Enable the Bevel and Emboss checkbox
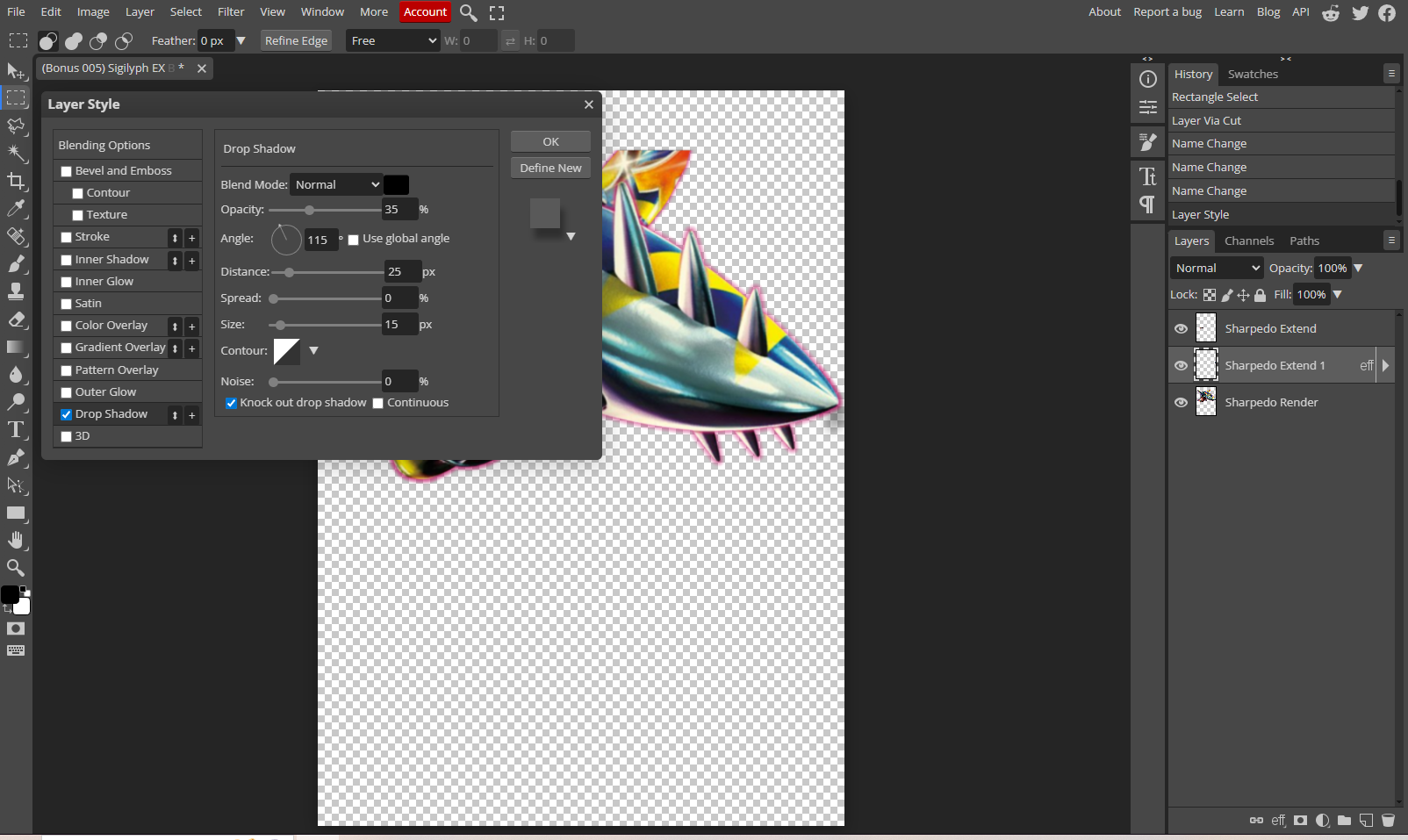The height and width of the screenshot is (840, 1408). [x=66, y=171]
